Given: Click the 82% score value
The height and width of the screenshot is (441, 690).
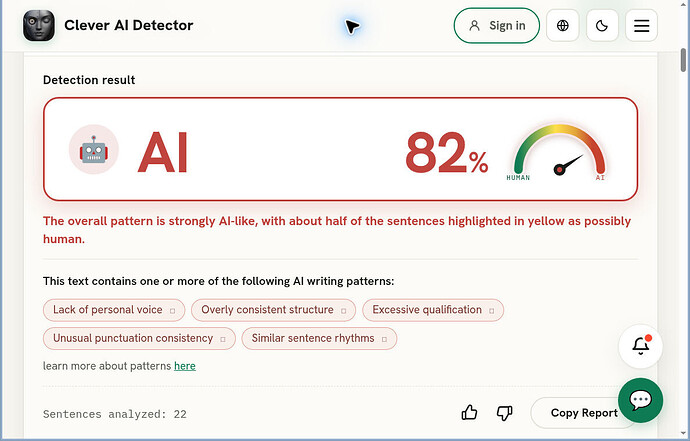Looking at the screenshot, I should [447, 152].
